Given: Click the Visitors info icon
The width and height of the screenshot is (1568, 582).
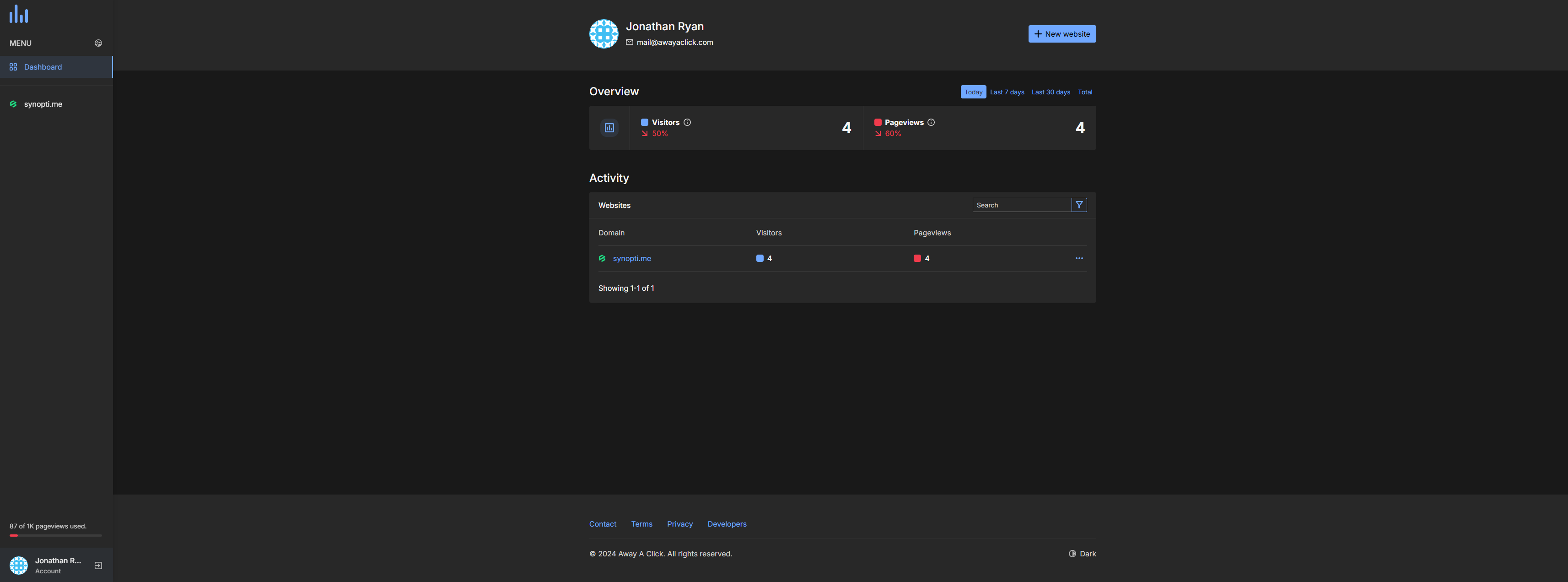Looking at the screenshot, I should click(687, 123).
